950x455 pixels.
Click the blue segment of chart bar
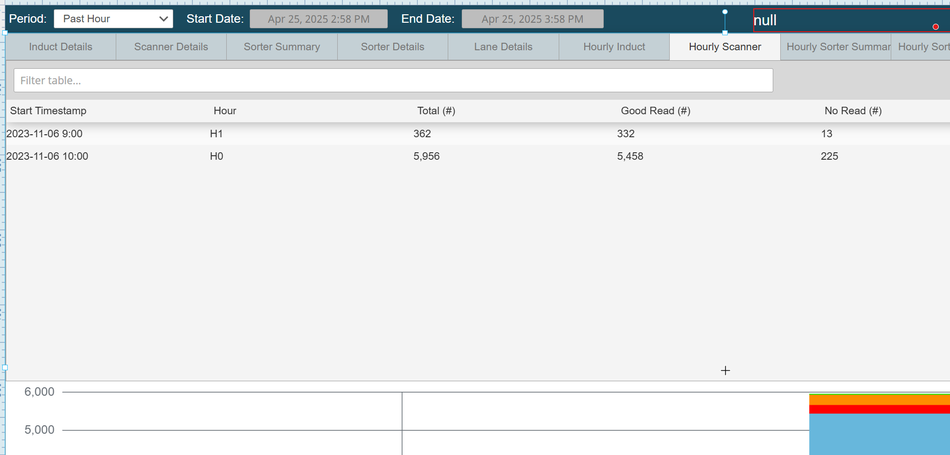[878, 434]
